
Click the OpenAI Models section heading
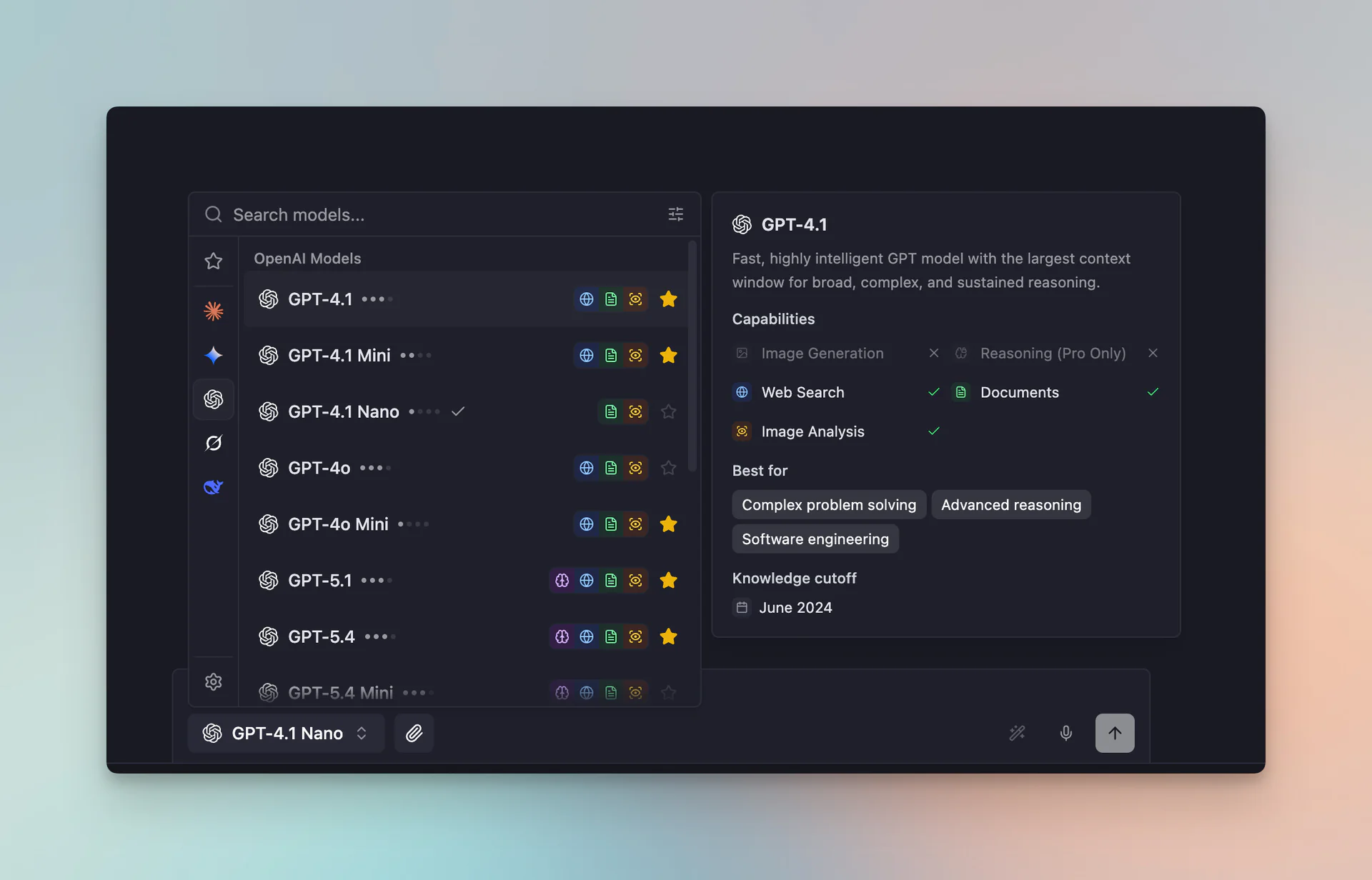[307, 259]
